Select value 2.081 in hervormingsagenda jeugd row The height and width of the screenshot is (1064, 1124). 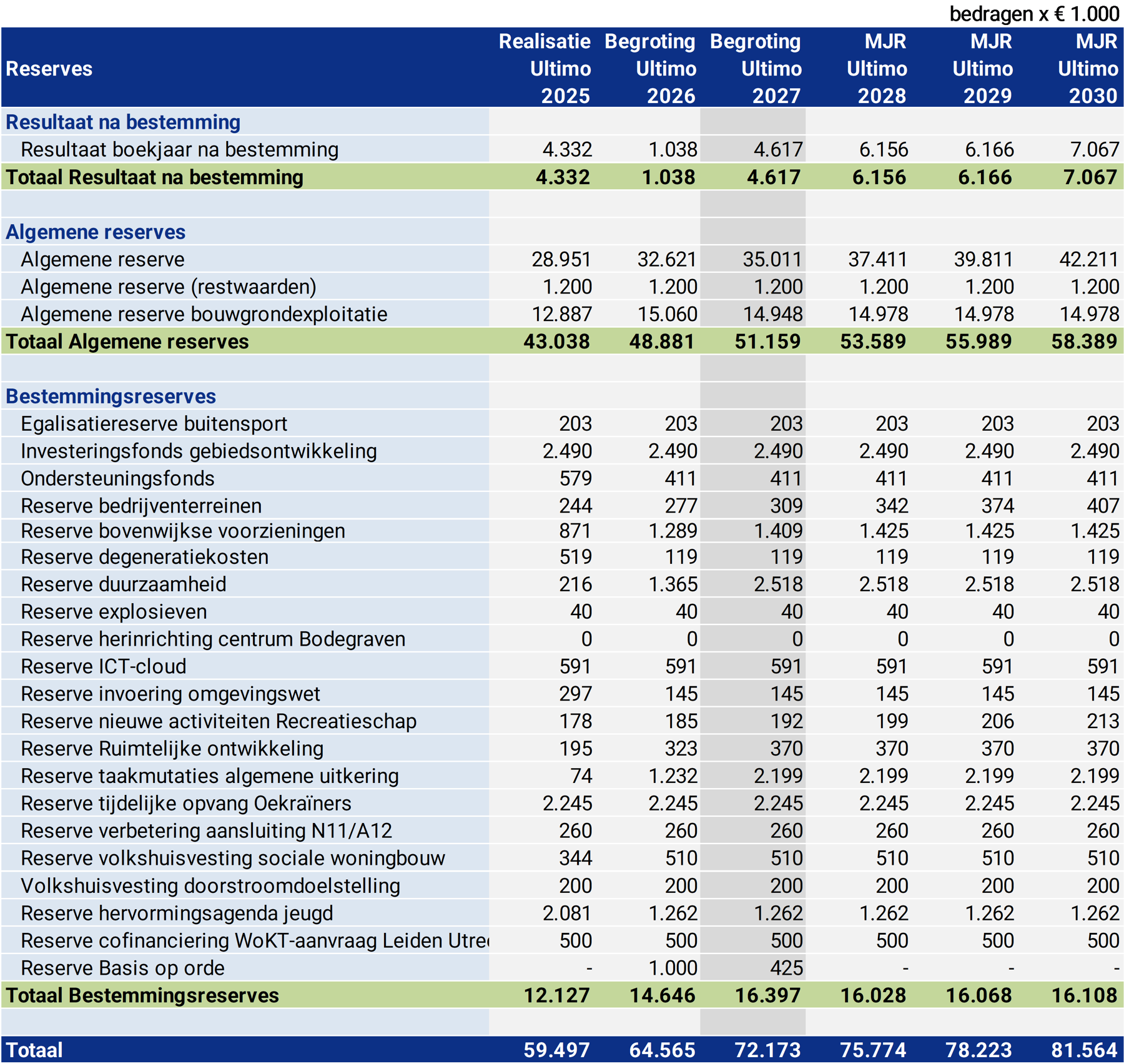pyautogui.click(x=566, y=913)
